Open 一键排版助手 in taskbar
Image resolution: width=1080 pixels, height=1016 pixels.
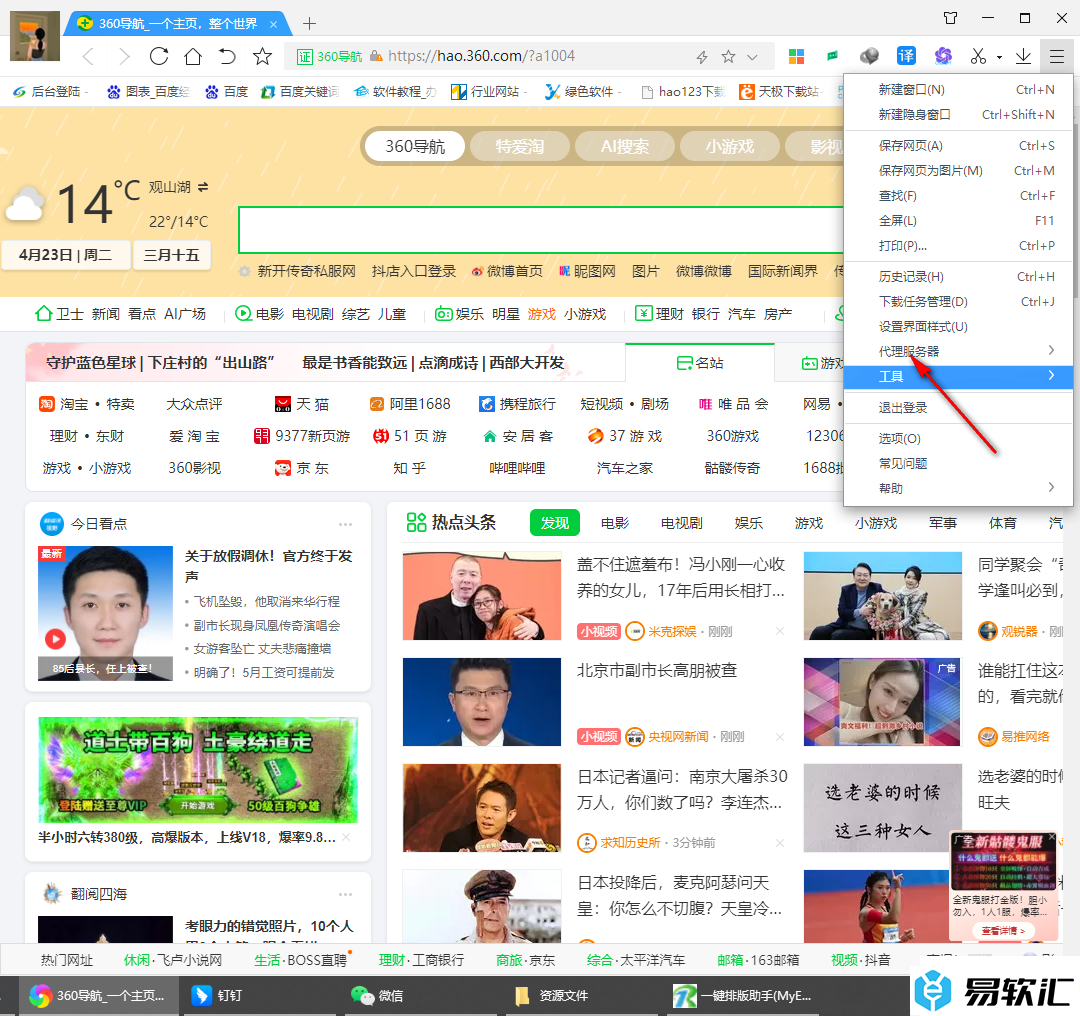(x=742, y=995)
